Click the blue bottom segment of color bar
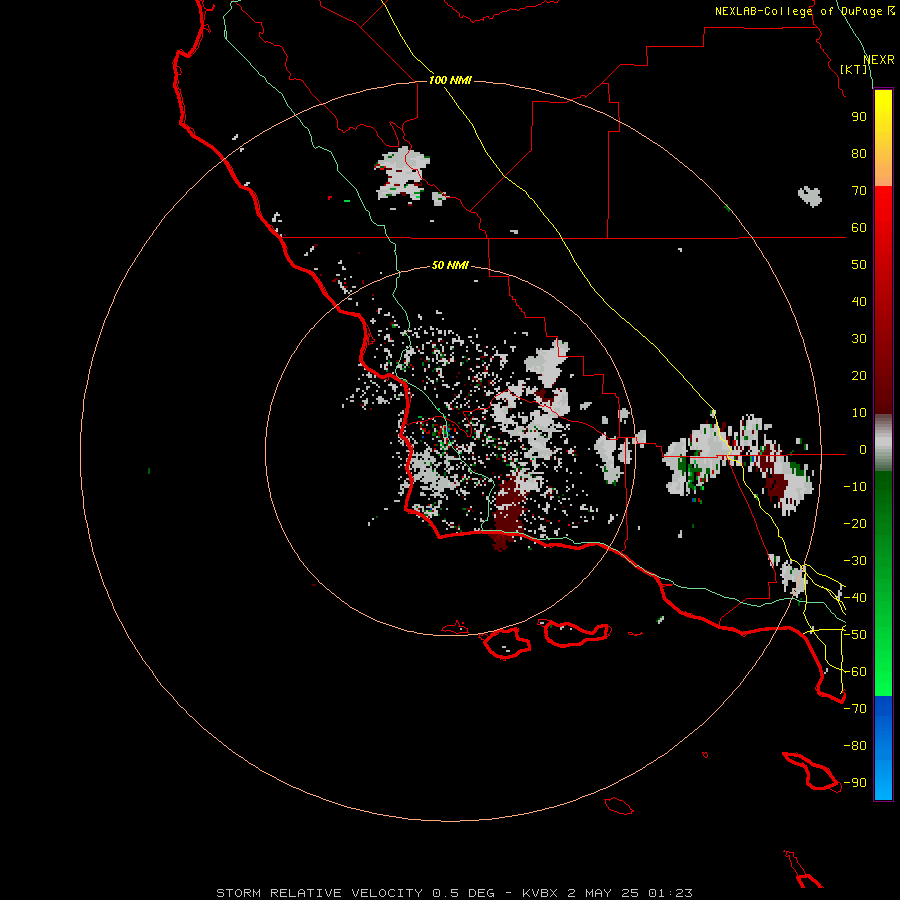Image resolution: width=900 pixels, height=900 pixels. coord(883,748)
